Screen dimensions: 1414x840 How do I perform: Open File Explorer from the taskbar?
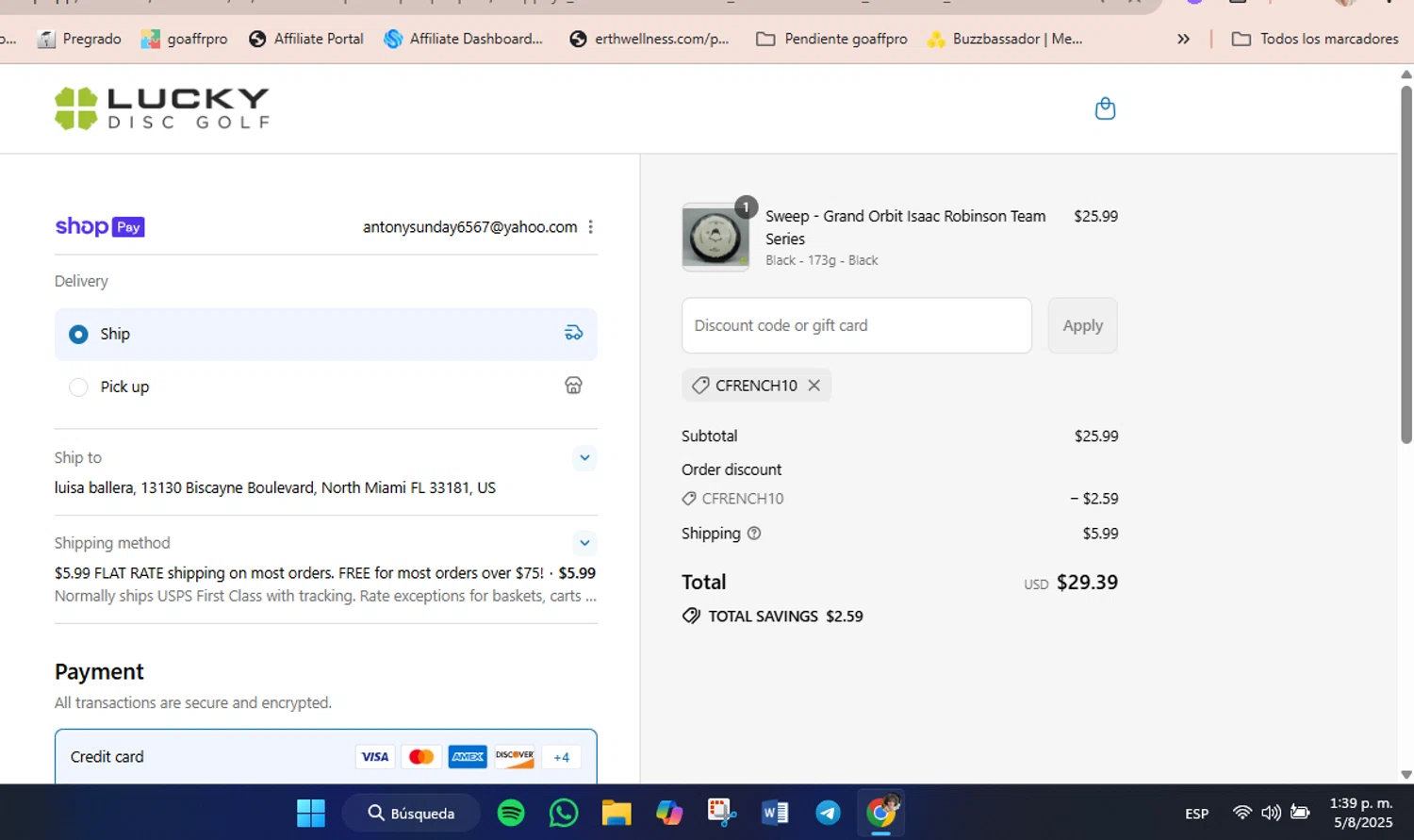point(617,813)
